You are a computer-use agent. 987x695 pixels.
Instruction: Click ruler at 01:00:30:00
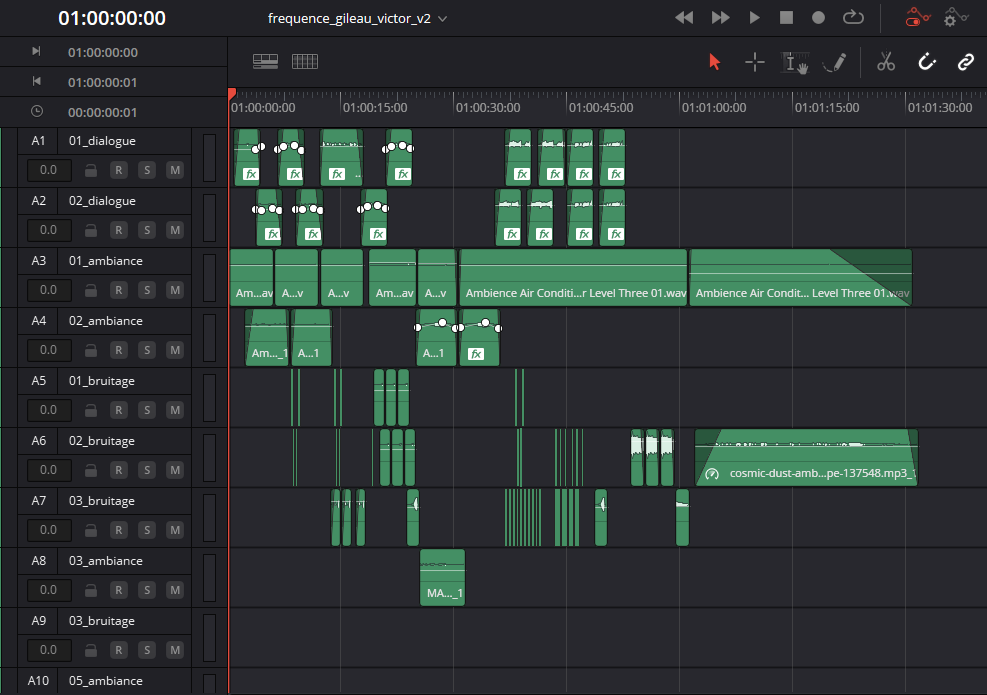[x=487, y=108]
